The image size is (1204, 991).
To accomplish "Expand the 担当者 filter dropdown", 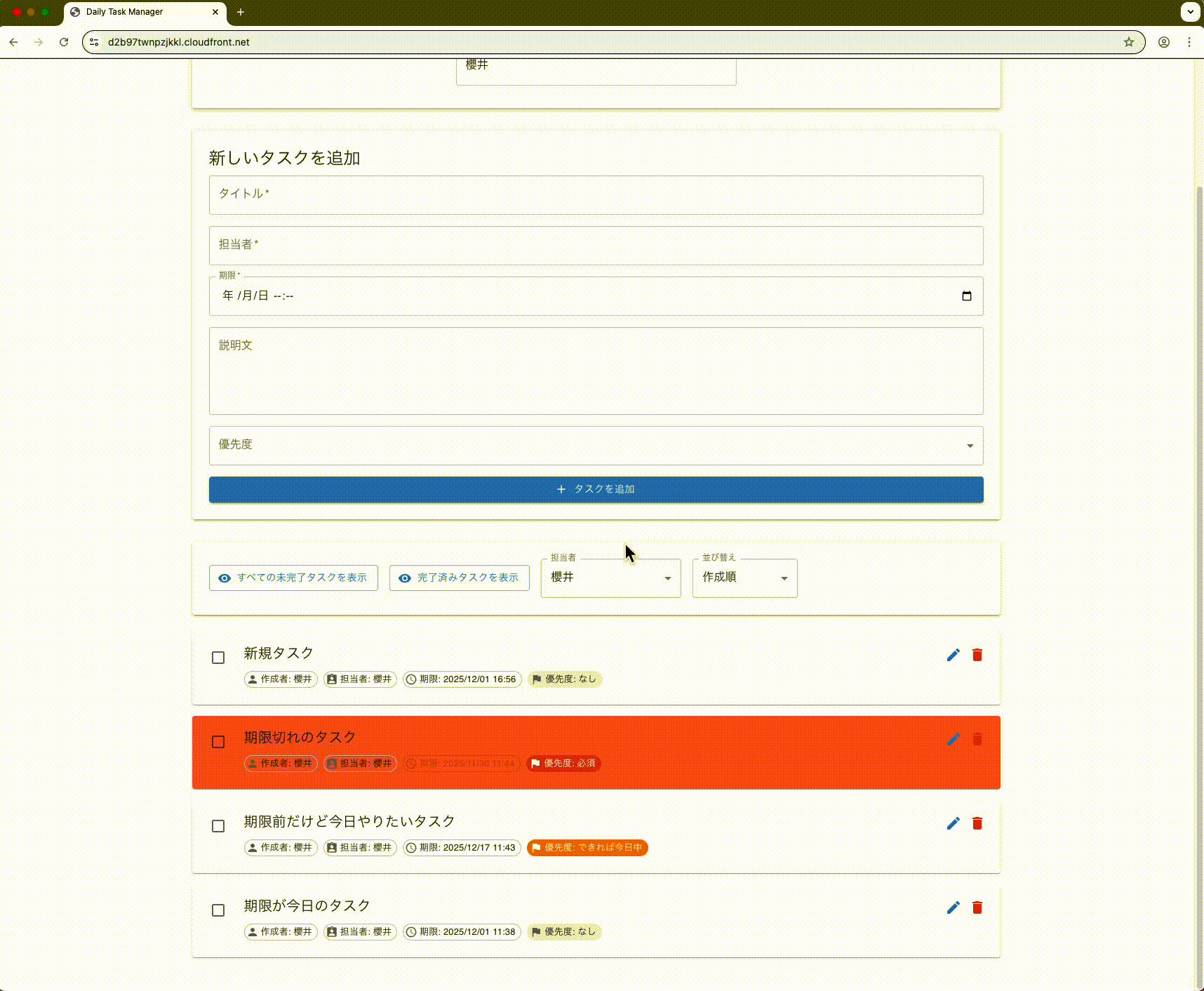I will (x=610, y=578).
